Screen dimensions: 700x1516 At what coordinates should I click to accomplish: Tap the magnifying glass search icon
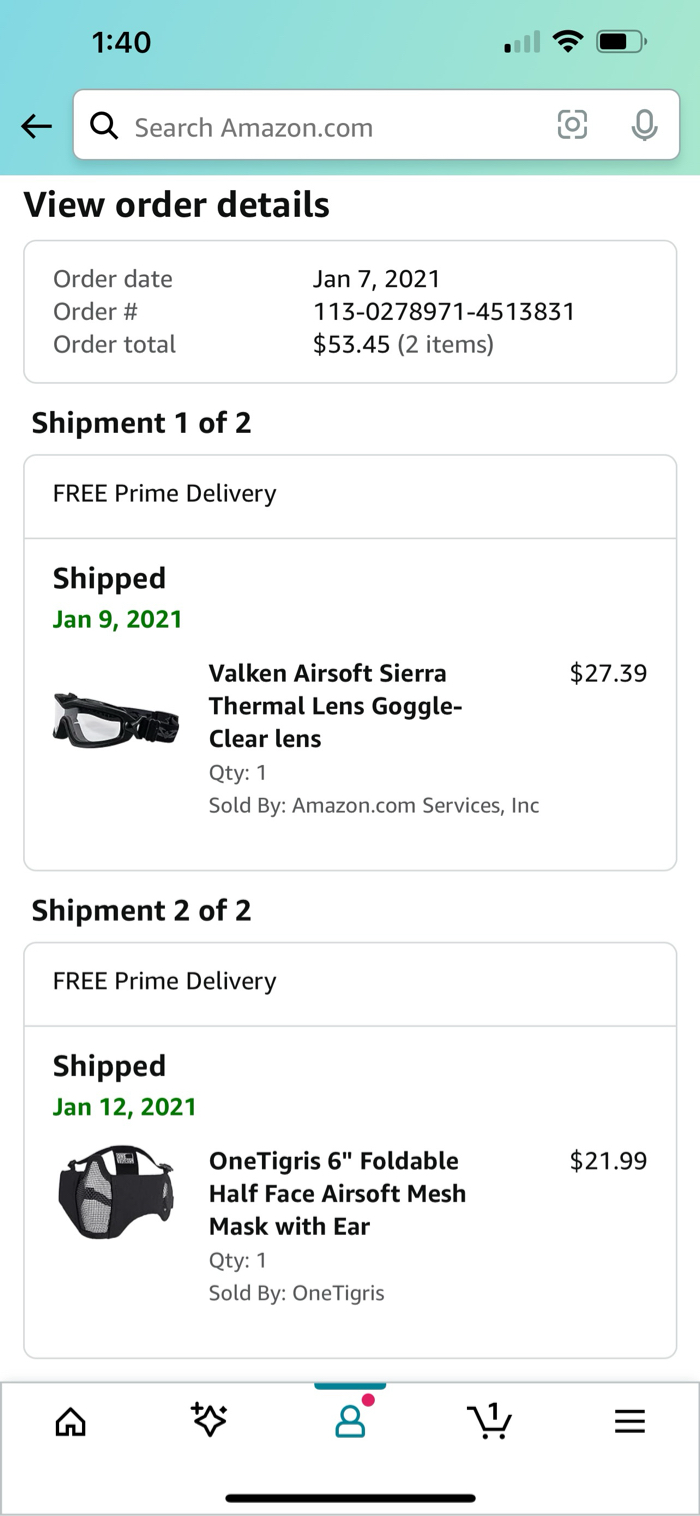click(x=104, y=126)
